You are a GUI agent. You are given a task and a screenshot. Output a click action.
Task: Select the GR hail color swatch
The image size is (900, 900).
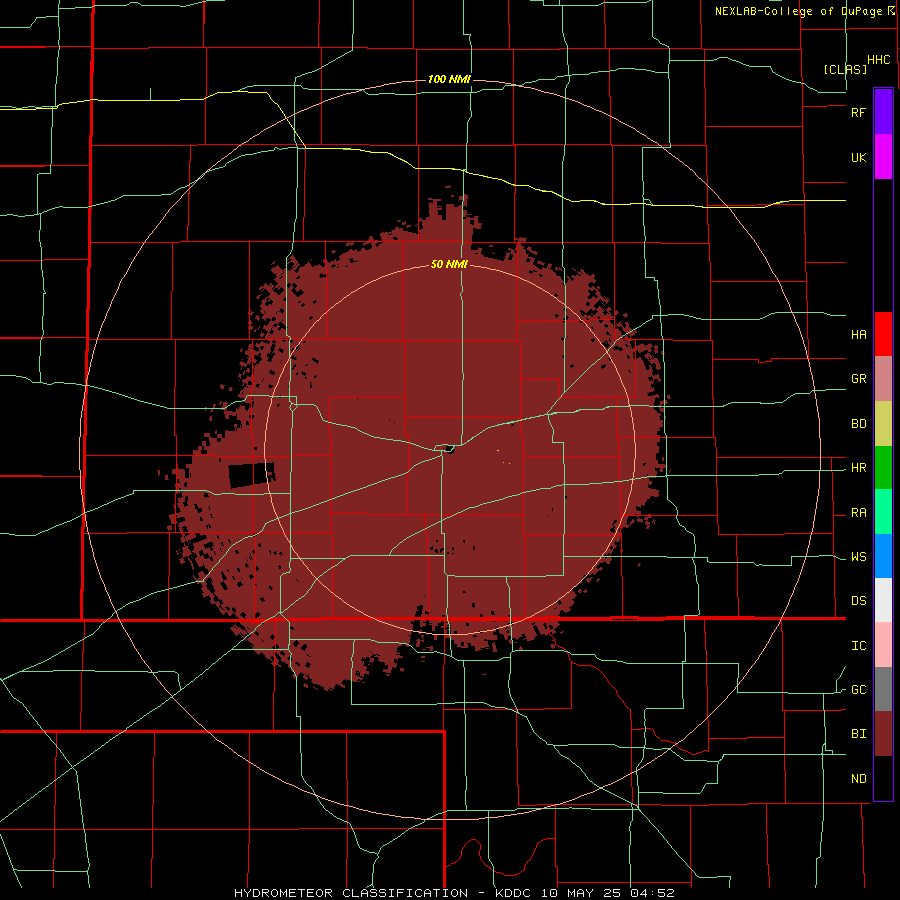883,379
